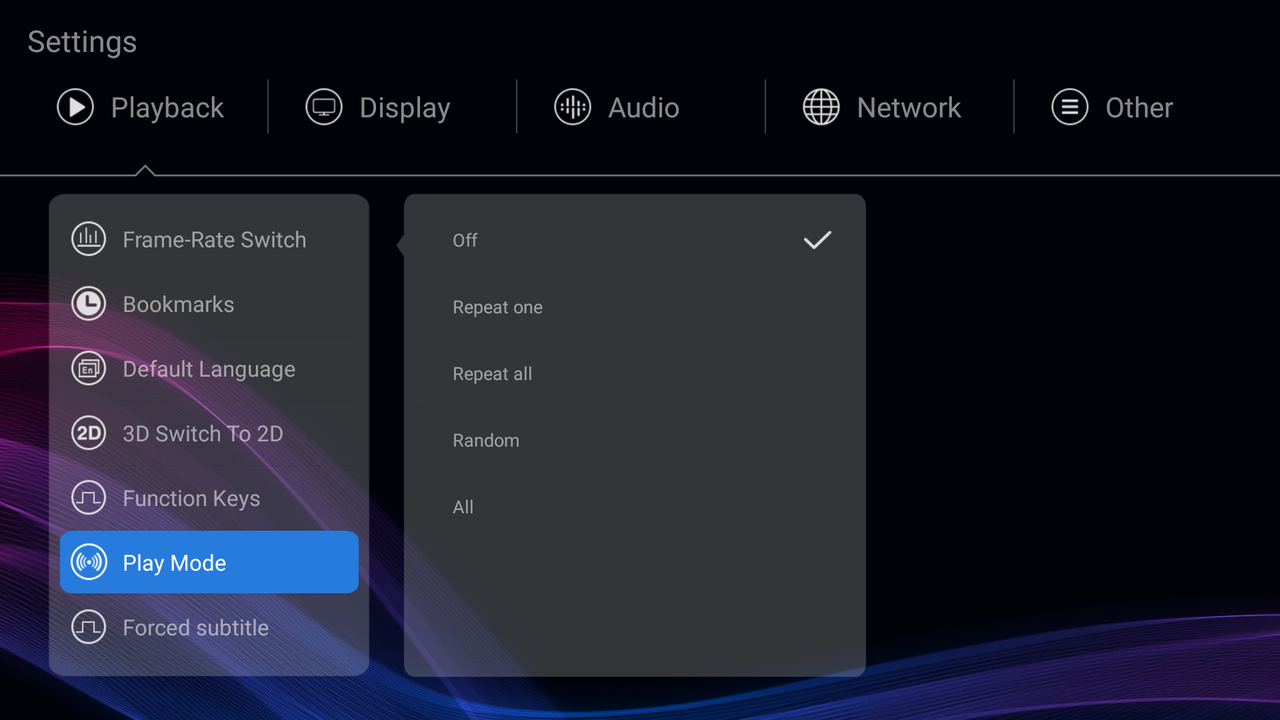Choose the Off play mode option
1280x720 pixels.
click(634, 240)
